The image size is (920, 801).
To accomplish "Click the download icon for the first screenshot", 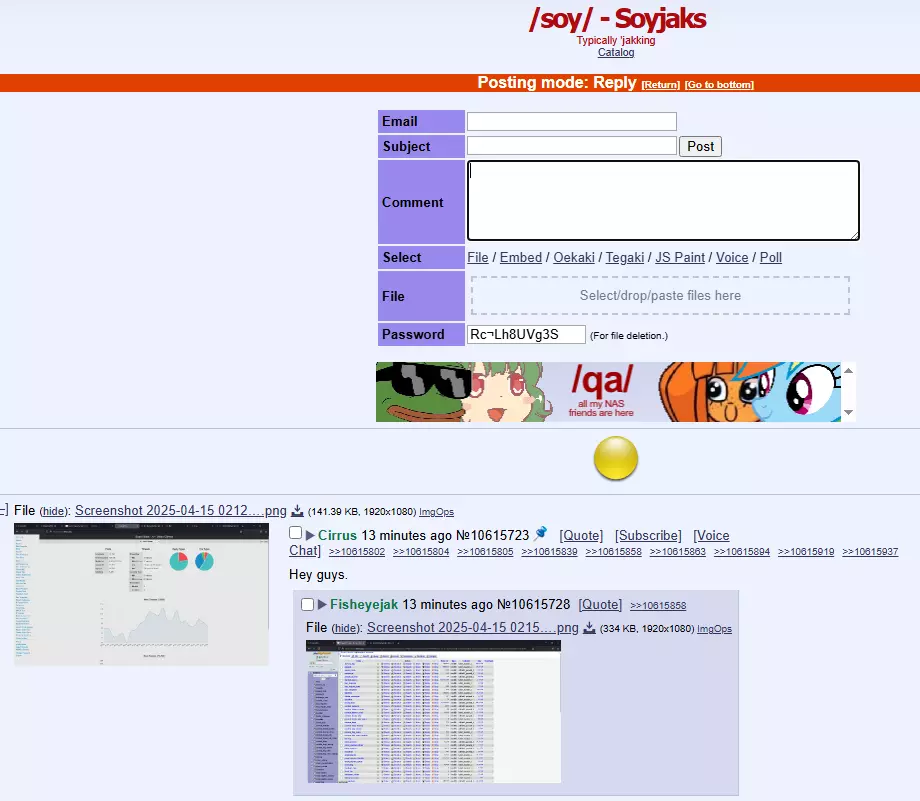I will point(297,511).
